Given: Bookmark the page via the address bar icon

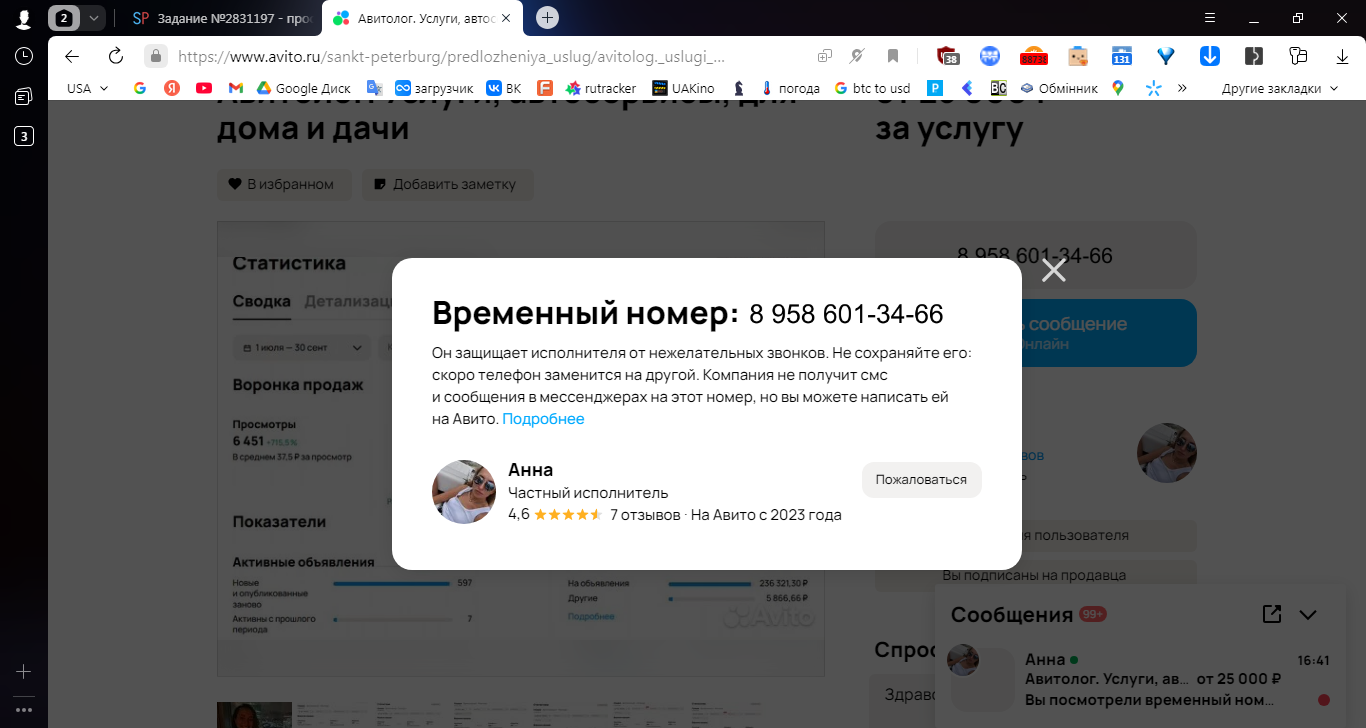Looking at the screenshot, I should click(x=893, y=56).
